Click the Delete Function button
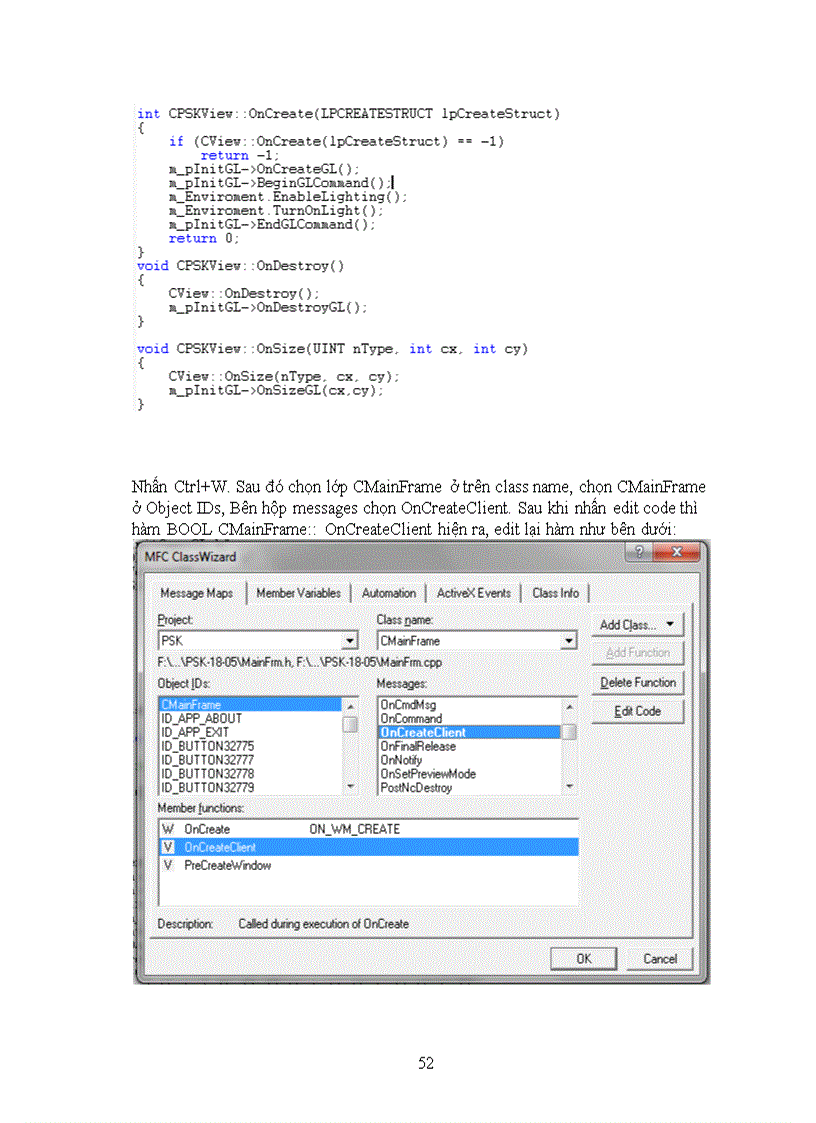This screenshot has height=1123, width=816. pos(637,682)
